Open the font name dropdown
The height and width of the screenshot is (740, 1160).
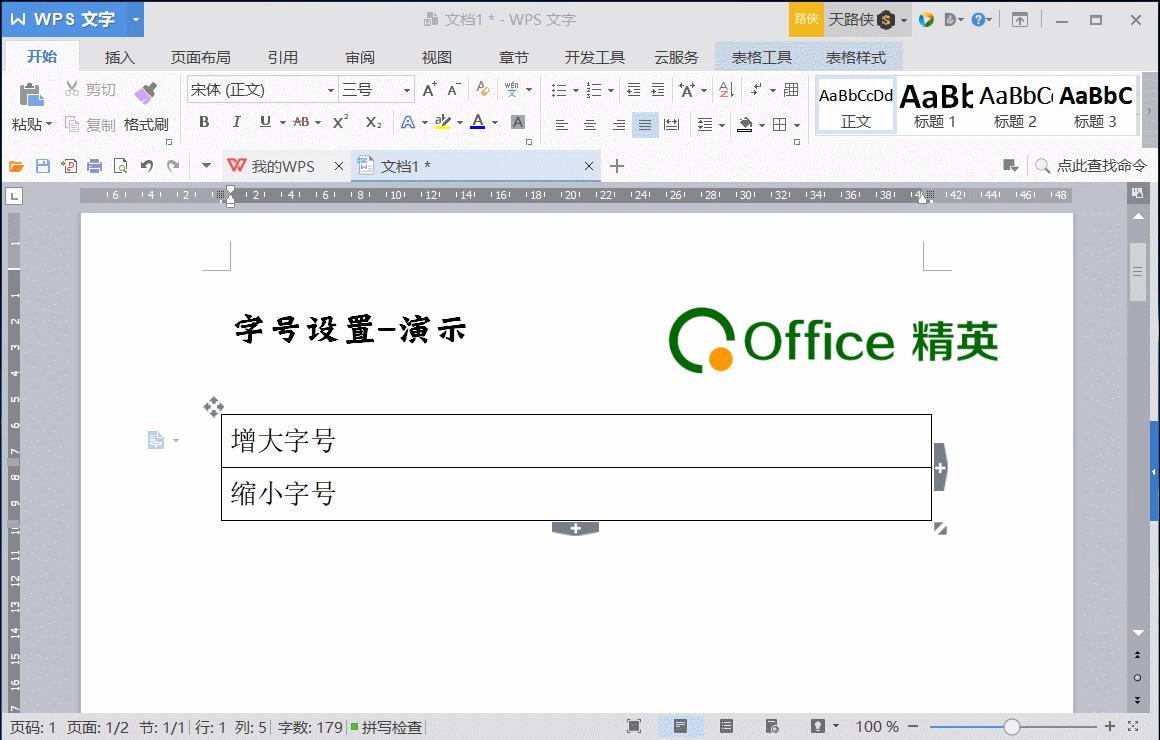pyautogui.click(x=331, y=89)
